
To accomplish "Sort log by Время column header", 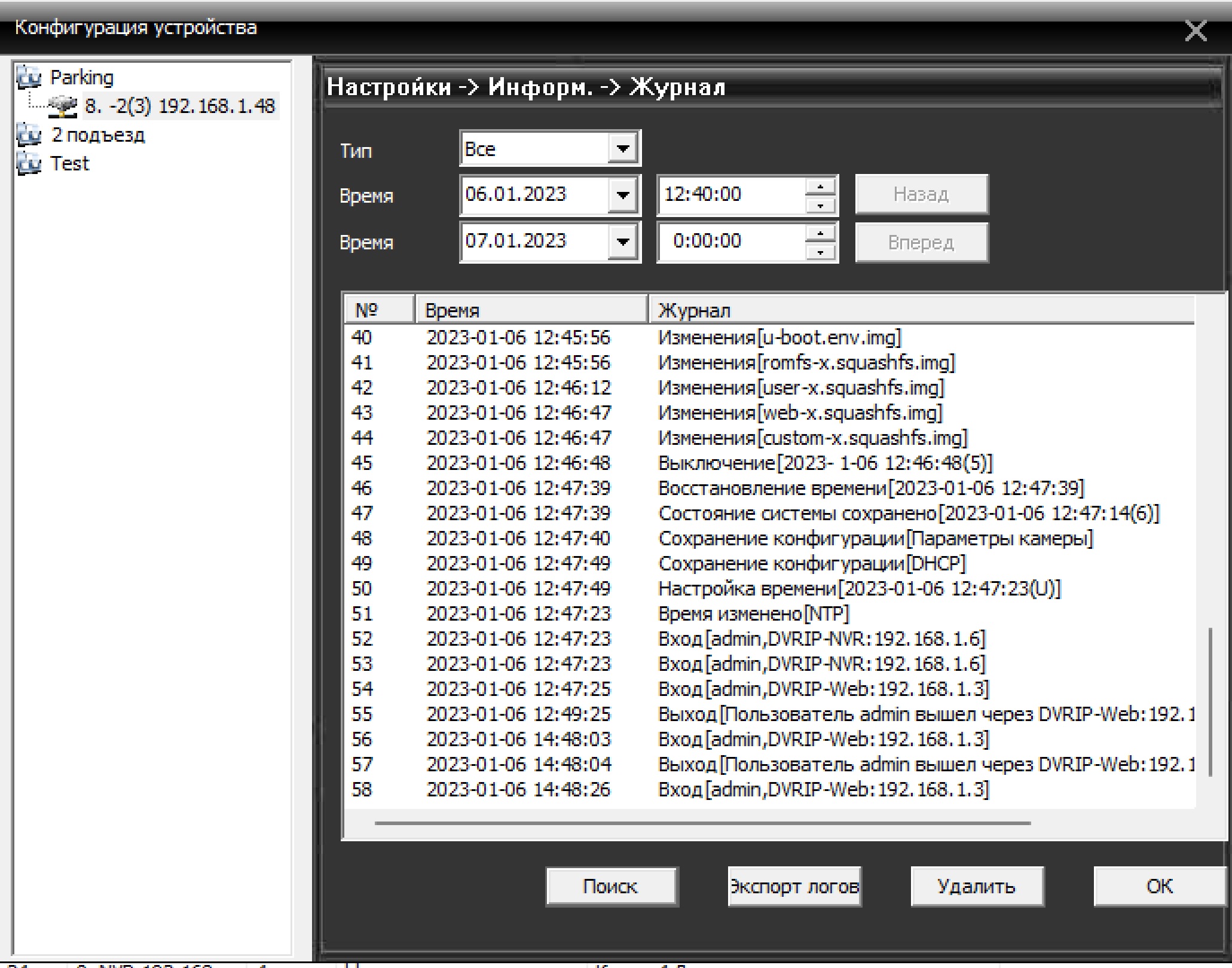I will tap(531, 310).
